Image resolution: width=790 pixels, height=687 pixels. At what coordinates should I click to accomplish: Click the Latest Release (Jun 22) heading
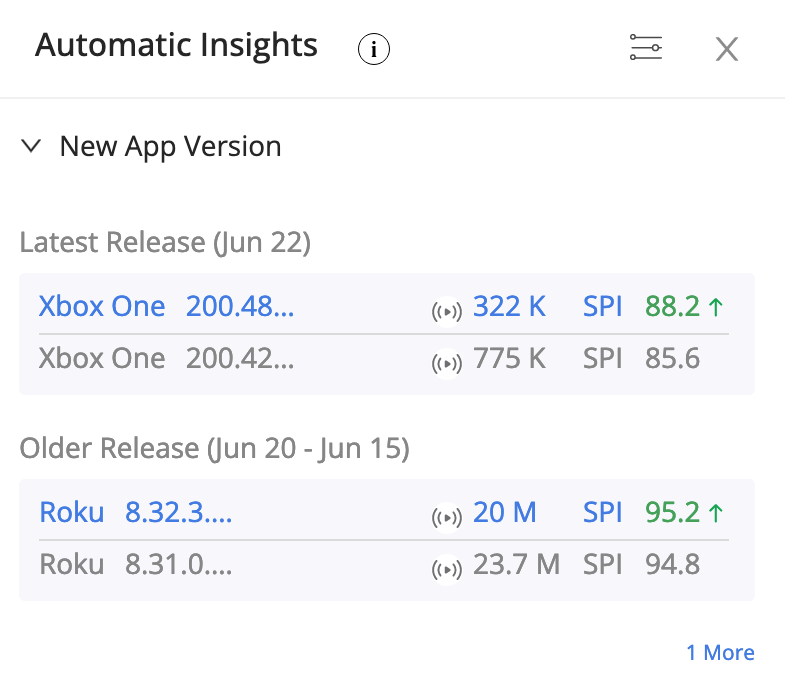coord(165,243)
